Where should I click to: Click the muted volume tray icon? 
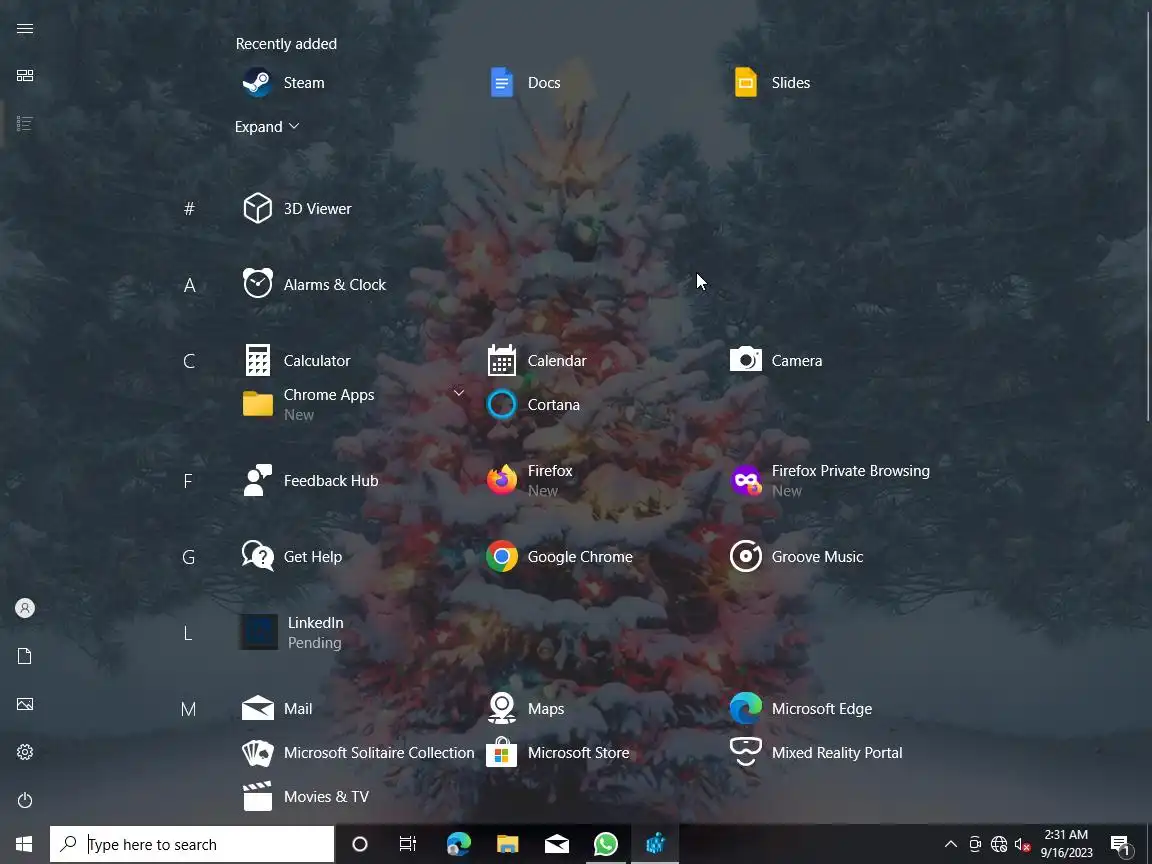1022,844
